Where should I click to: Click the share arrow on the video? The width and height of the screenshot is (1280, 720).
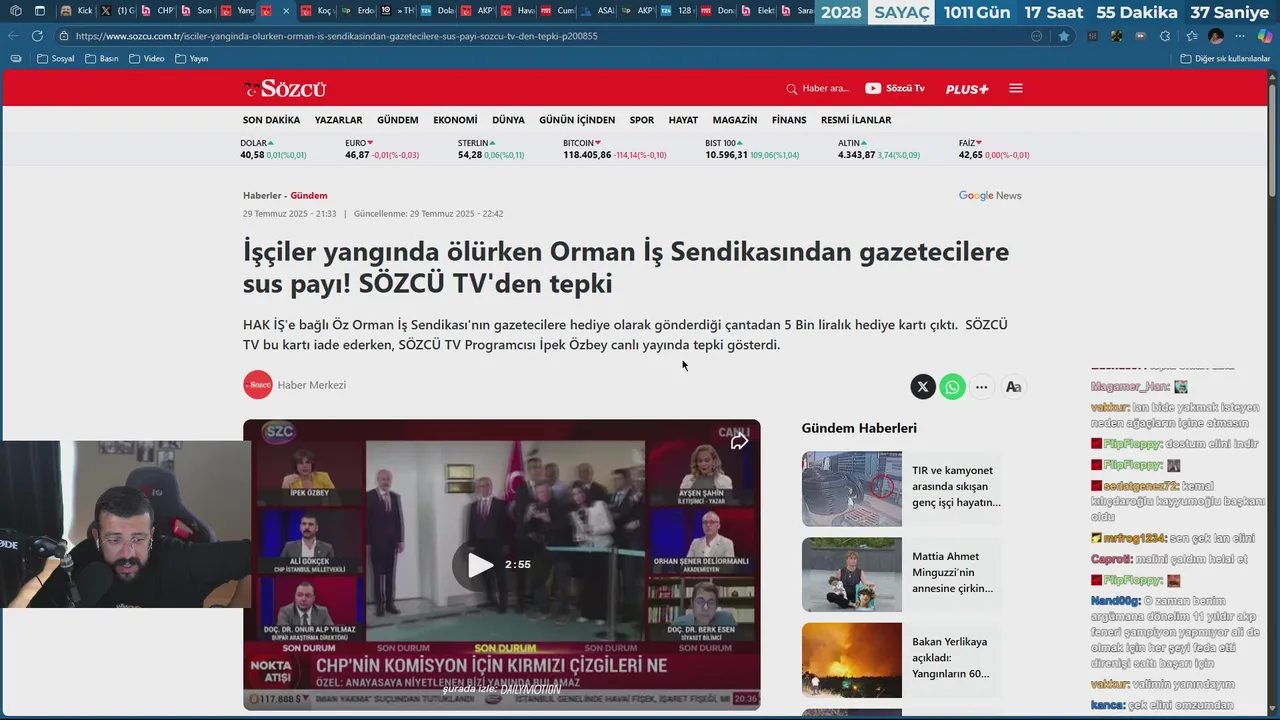pyautogui.click(x=739, y=441)
